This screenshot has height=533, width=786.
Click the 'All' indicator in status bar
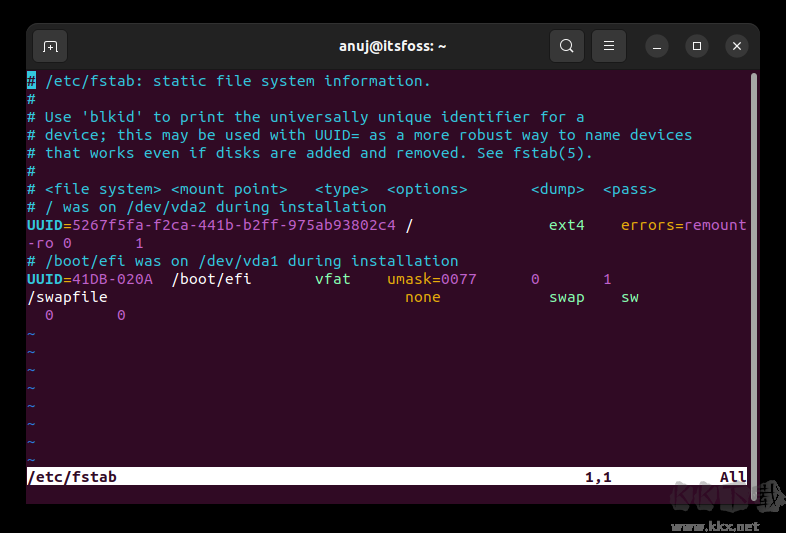pyautogui.click(x=733, y=477)
